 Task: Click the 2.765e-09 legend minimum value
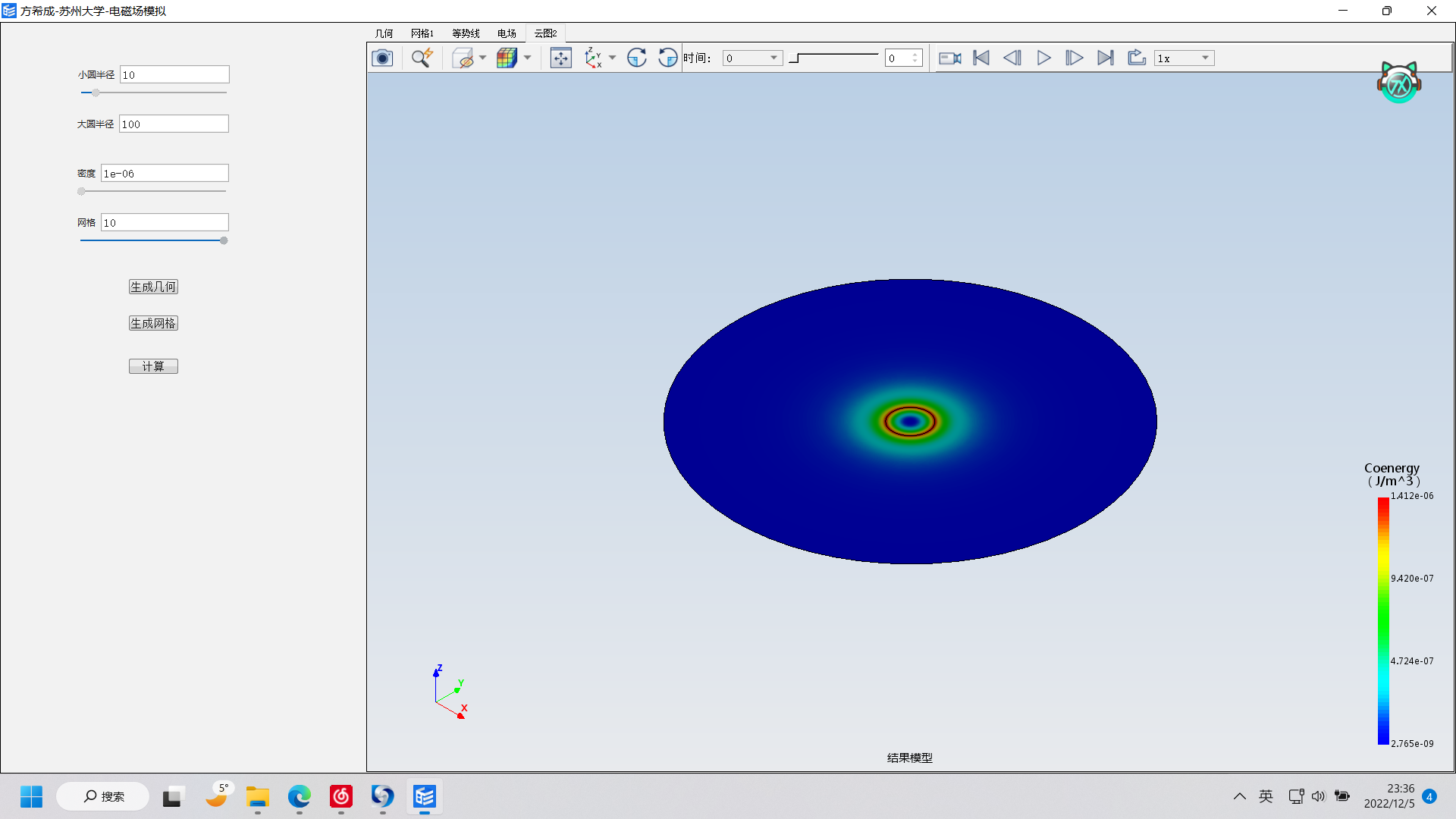pos(1412,744)
